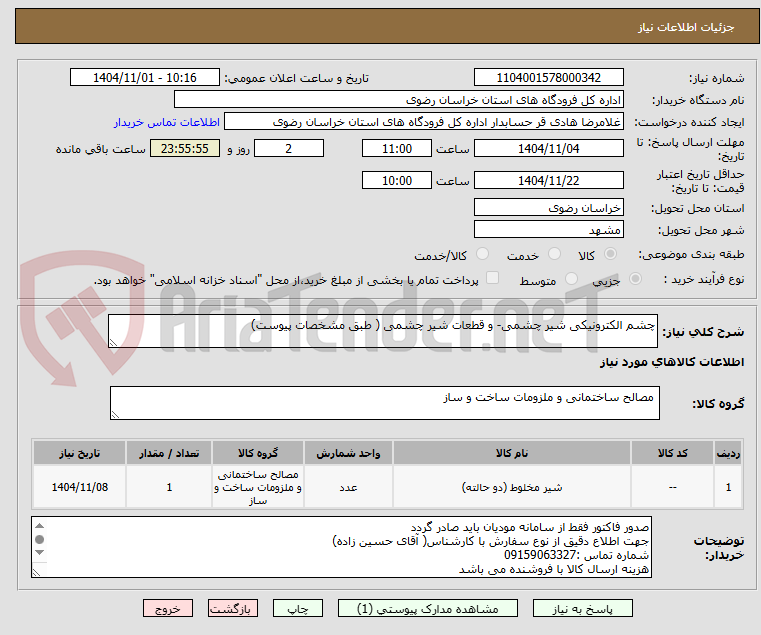
Task: Click the خروج exit button
Action: tap(168, 608)
